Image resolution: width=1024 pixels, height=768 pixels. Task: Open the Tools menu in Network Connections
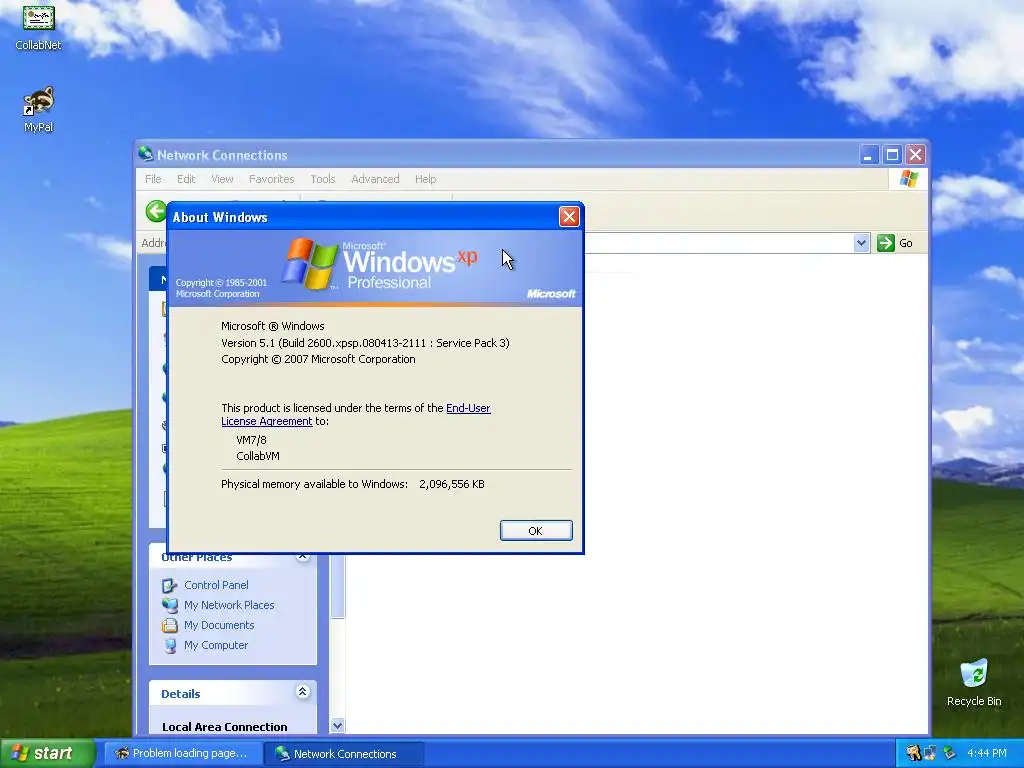[323, 179]
